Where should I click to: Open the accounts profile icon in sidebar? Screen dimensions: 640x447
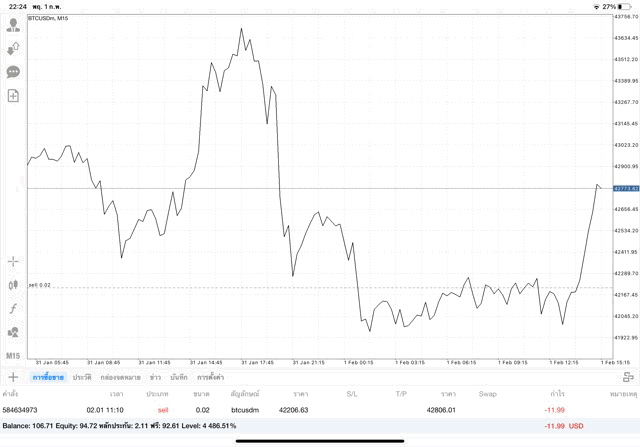[13, 26]
